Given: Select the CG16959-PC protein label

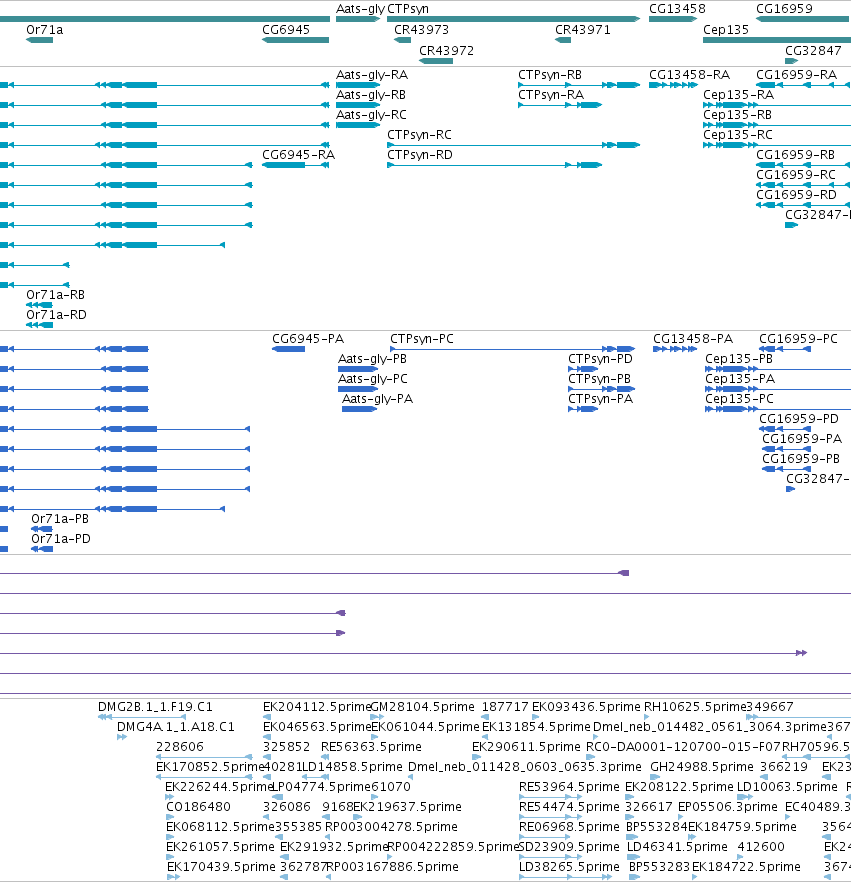Looking at the screenshot, I should click(798, 339).
